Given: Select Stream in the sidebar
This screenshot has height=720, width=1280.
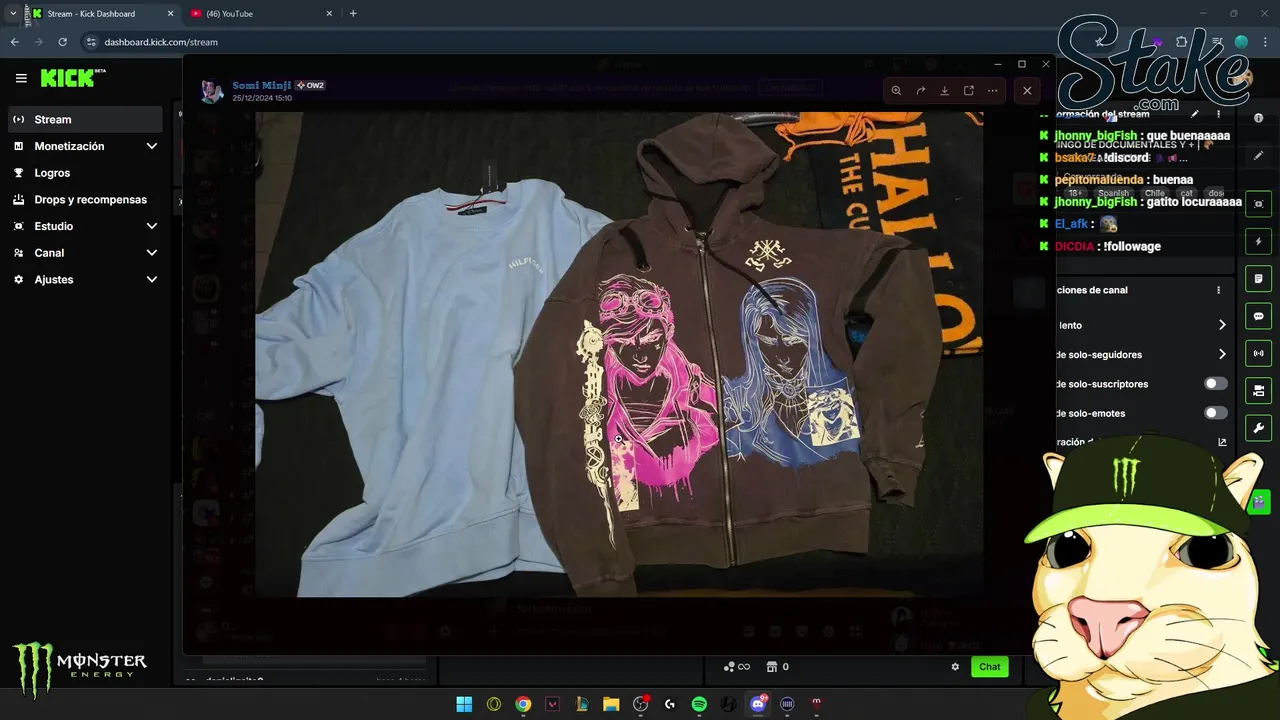Looking at the screenshot, I should coord(85,119).
